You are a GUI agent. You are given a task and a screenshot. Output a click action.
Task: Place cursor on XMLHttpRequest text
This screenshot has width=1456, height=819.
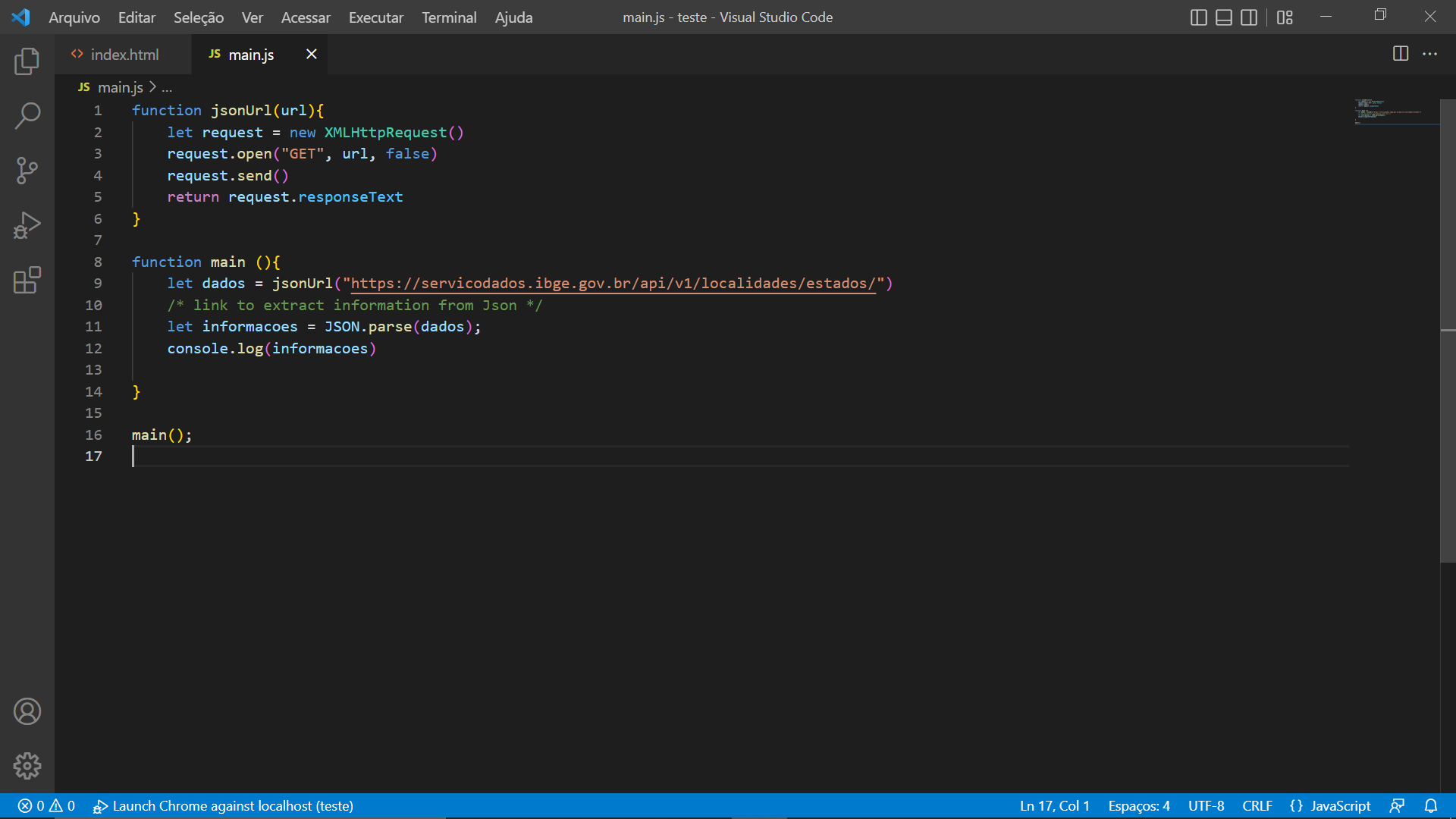(385, 132)
